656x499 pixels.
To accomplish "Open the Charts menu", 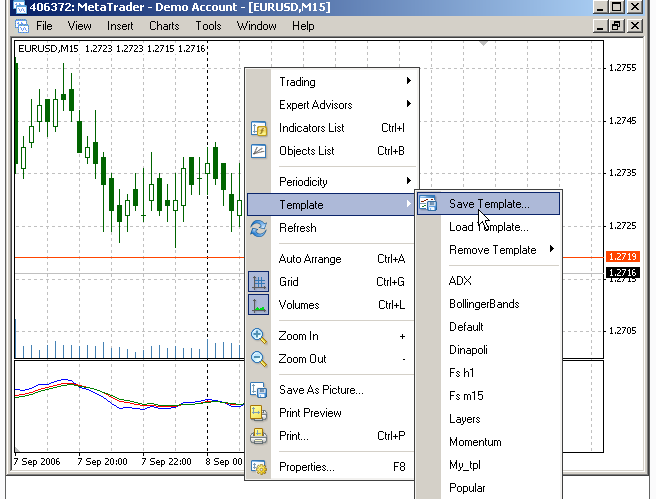I will [x=164, y=26].
